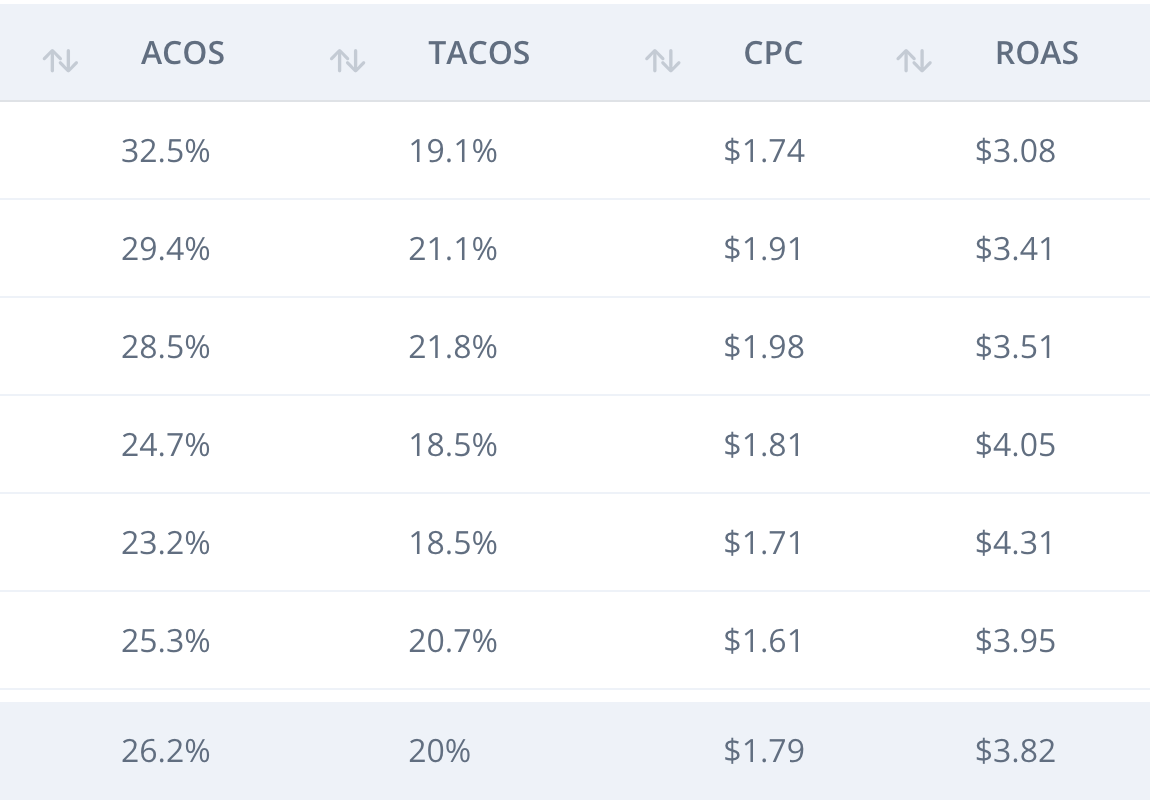Click the $1.79 CPC total

pyautogui.click(x=764, y=751)
